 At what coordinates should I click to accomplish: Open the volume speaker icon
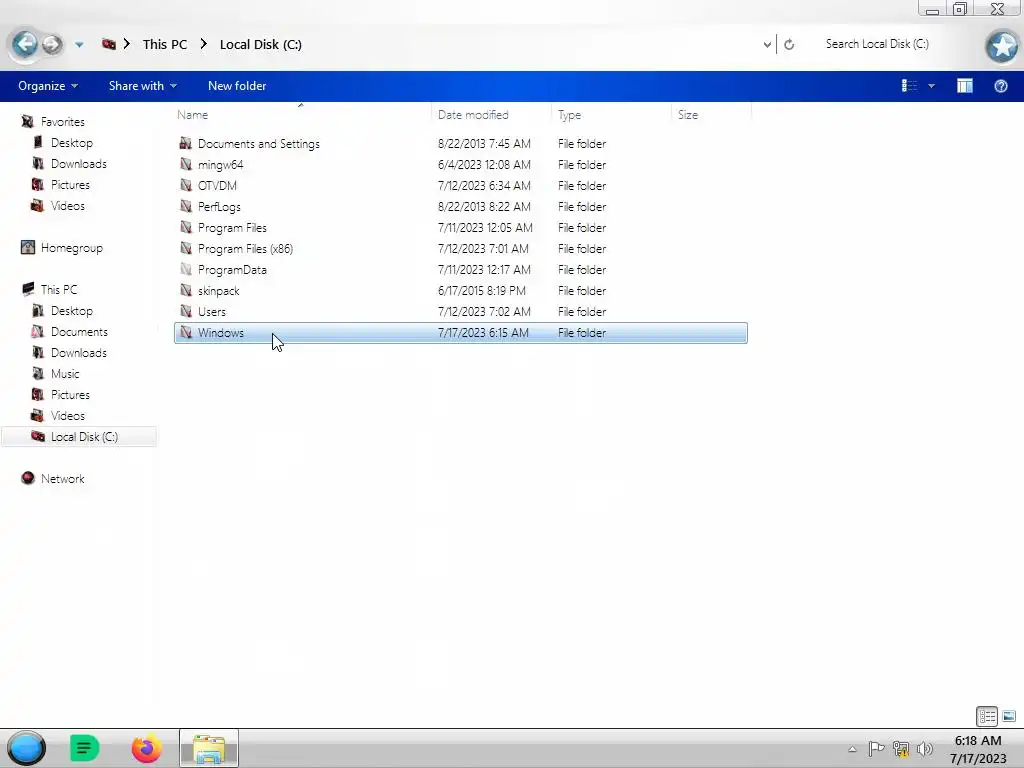coord(925,748)
